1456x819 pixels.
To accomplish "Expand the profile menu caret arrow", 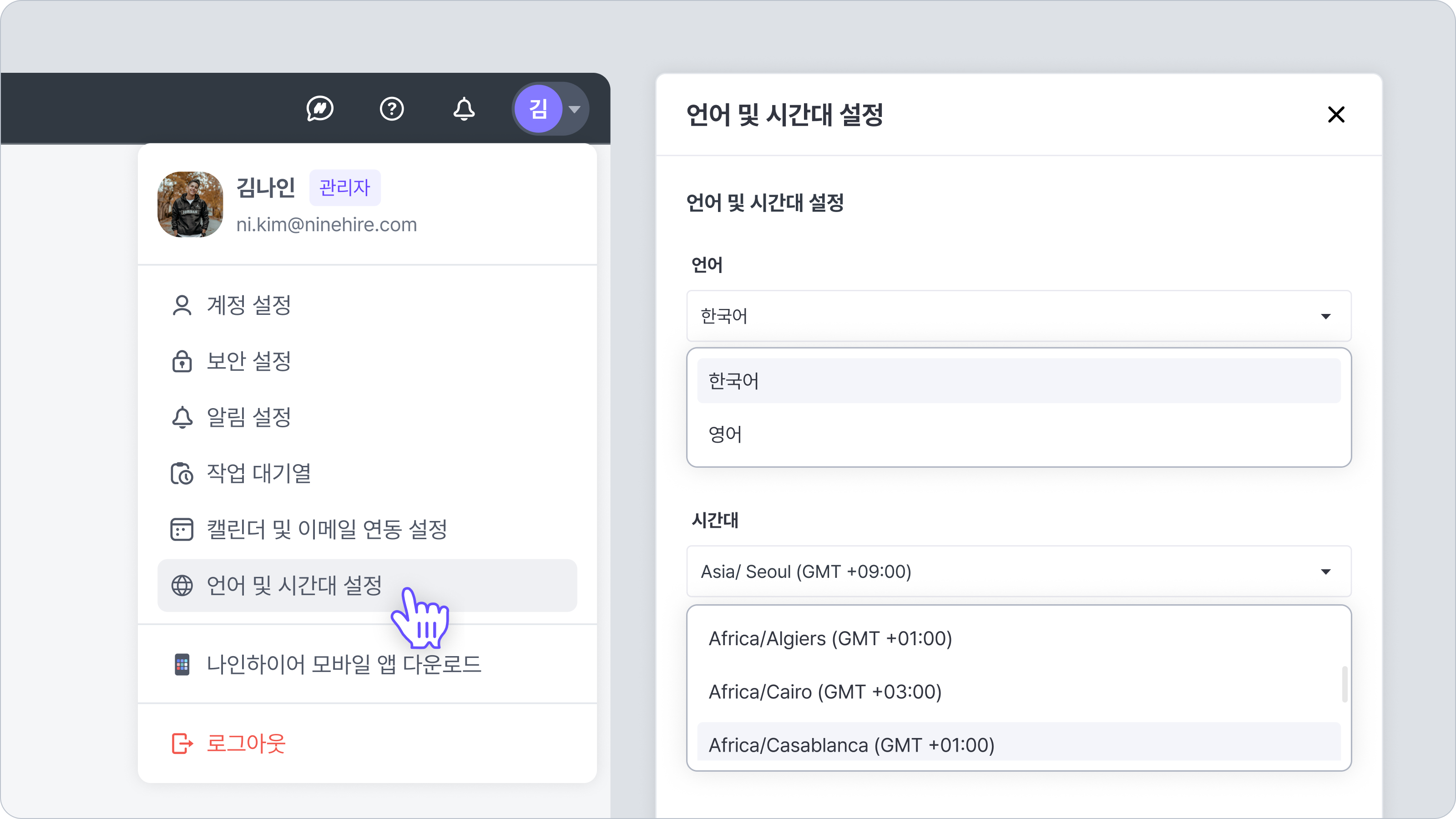I will (x=575, y=109).
